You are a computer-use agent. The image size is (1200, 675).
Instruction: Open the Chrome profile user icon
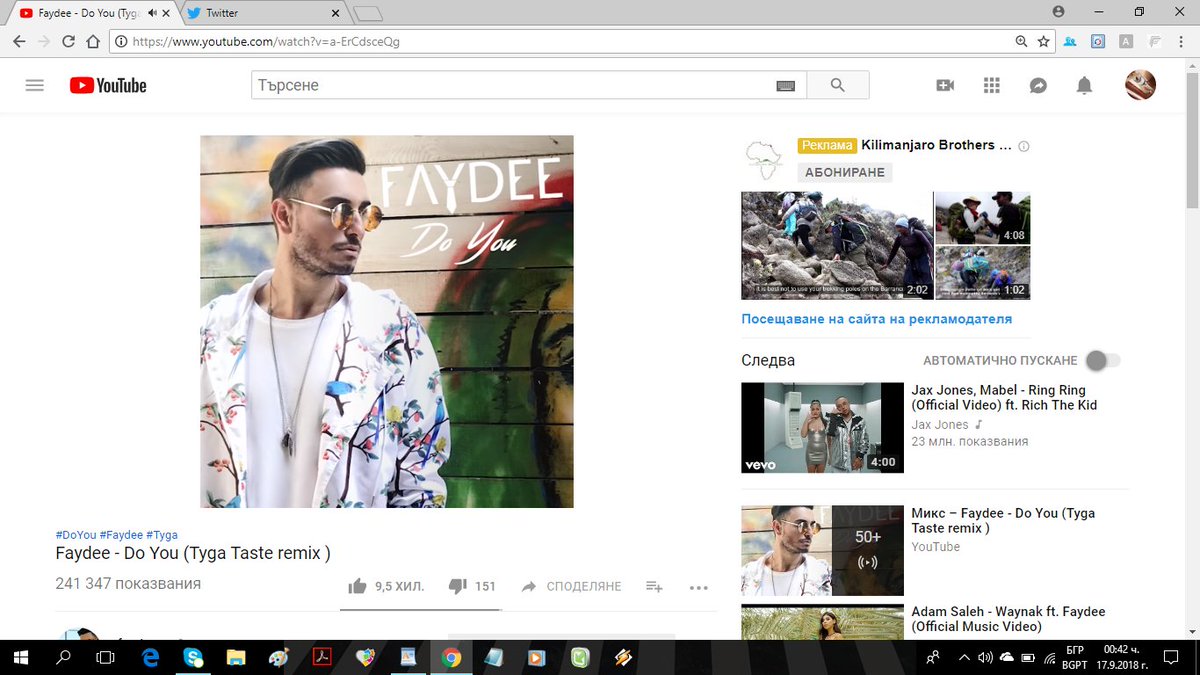(1059, 12)
